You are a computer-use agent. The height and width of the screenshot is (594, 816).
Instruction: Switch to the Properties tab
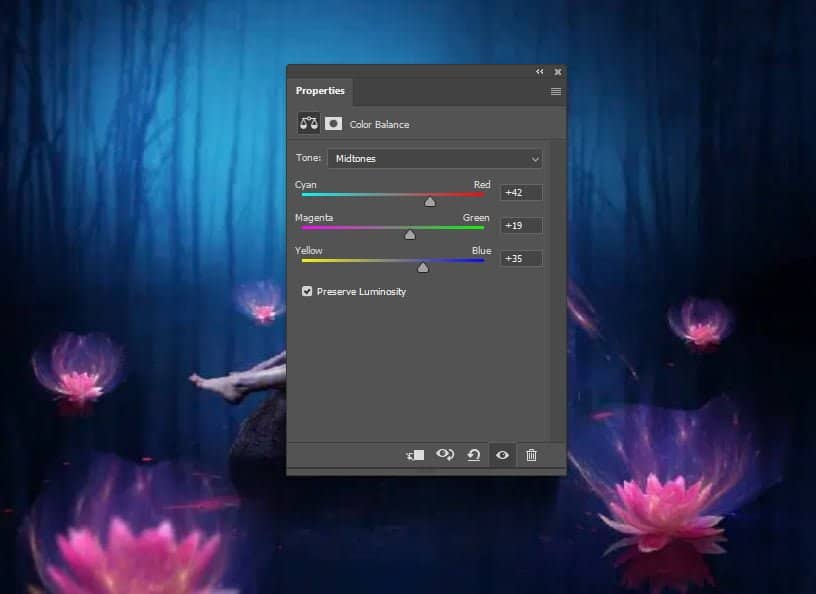coord(320,91)
